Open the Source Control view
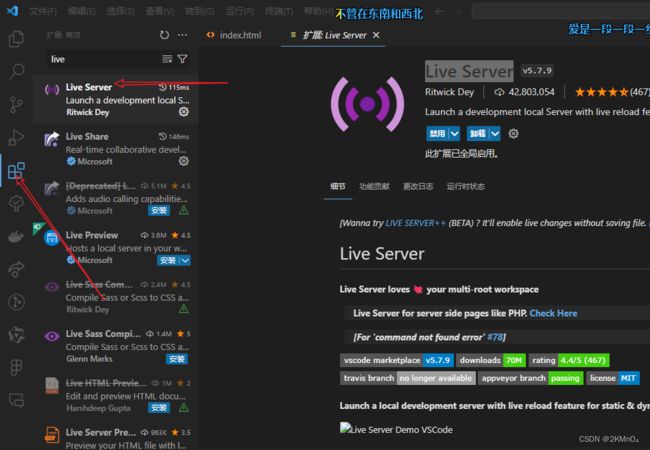650x450 pixels. click(16, 104)
